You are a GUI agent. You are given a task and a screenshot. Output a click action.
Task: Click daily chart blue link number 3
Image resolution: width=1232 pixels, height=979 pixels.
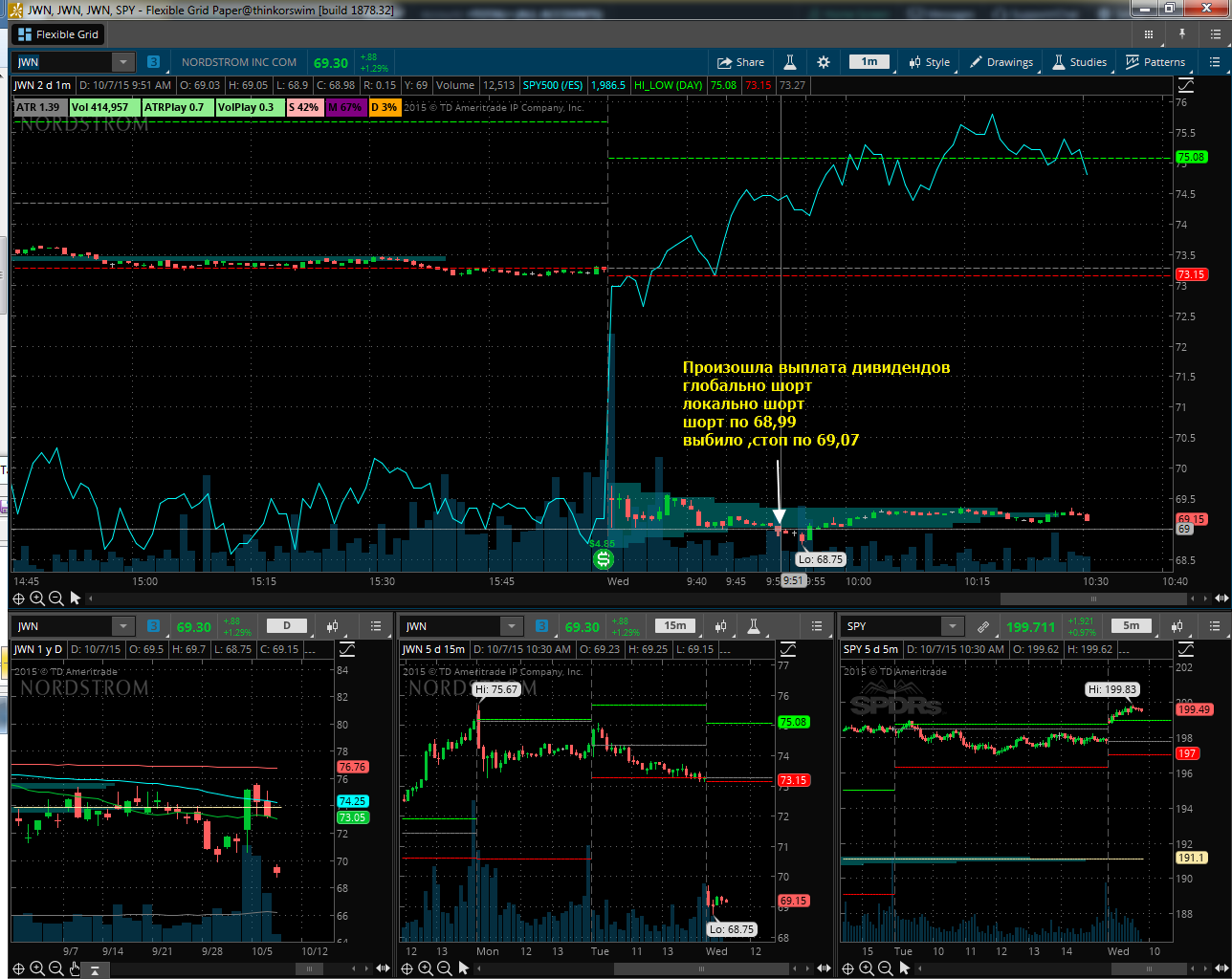154,626
